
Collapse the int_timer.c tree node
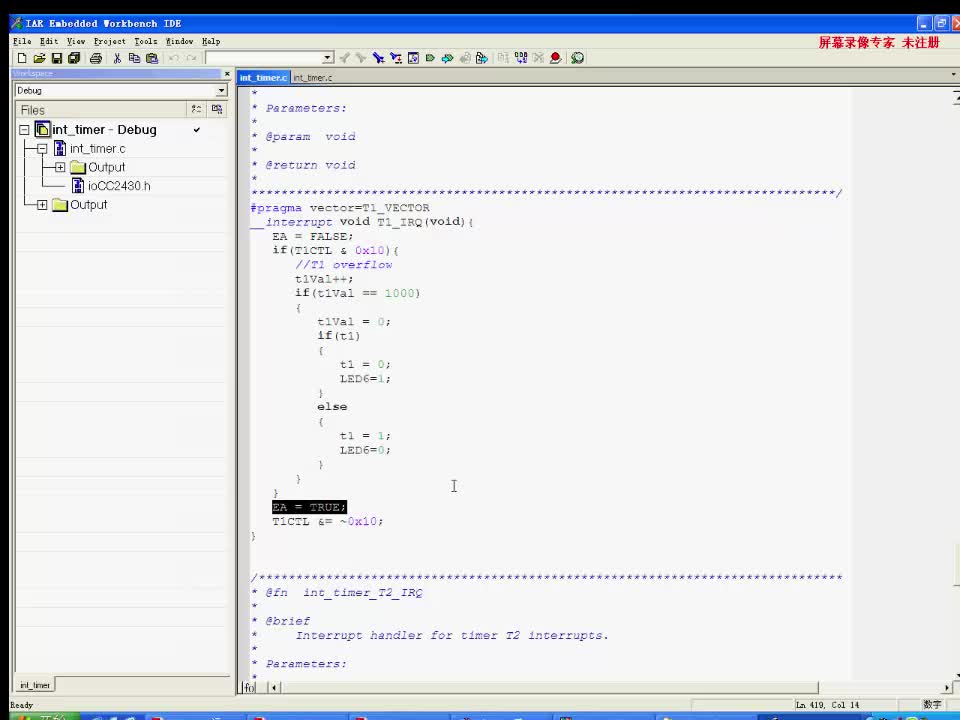tap(42, 149)
